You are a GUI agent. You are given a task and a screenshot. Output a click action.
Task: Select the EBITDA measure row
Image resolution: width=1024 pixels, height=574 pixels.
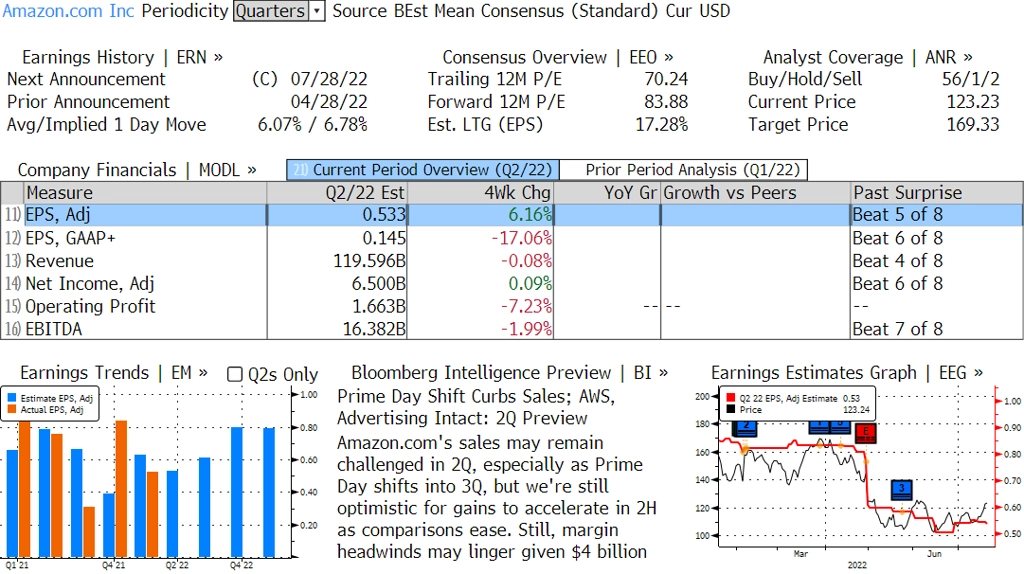(512, 328)
